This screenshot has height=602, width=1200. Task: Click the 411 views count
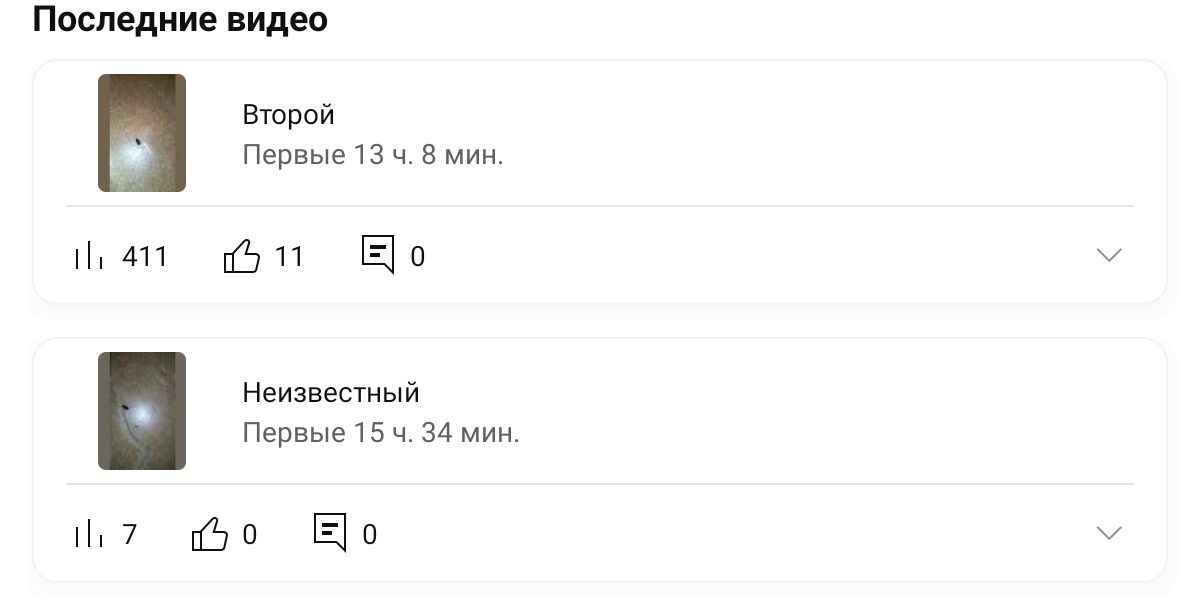(x=145, y=257)
